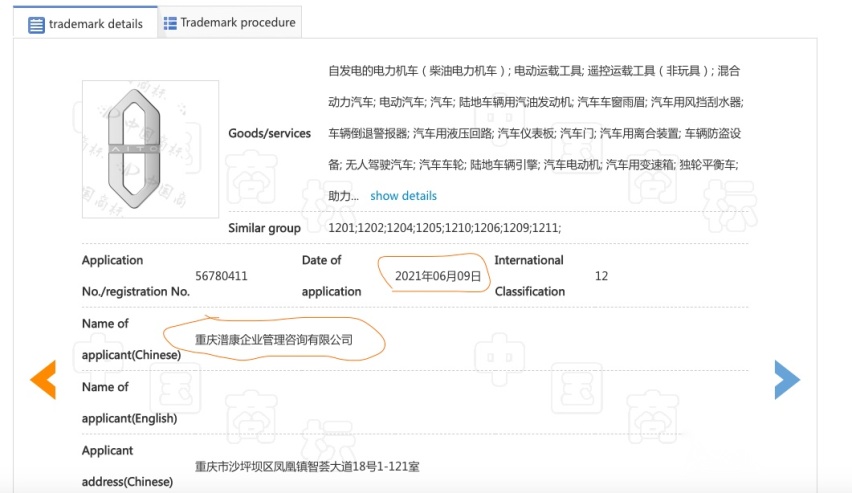Switch to the Trademark procedure tab
The width and height of the screenshot is (852, 493).
[x=229, y=23]
